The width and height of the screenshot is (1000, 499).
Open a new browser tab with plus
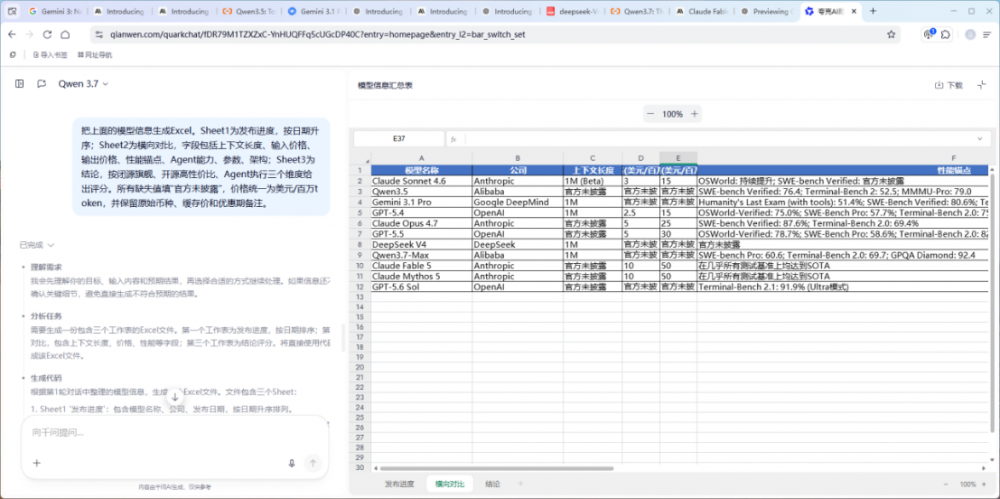[873, 11]
